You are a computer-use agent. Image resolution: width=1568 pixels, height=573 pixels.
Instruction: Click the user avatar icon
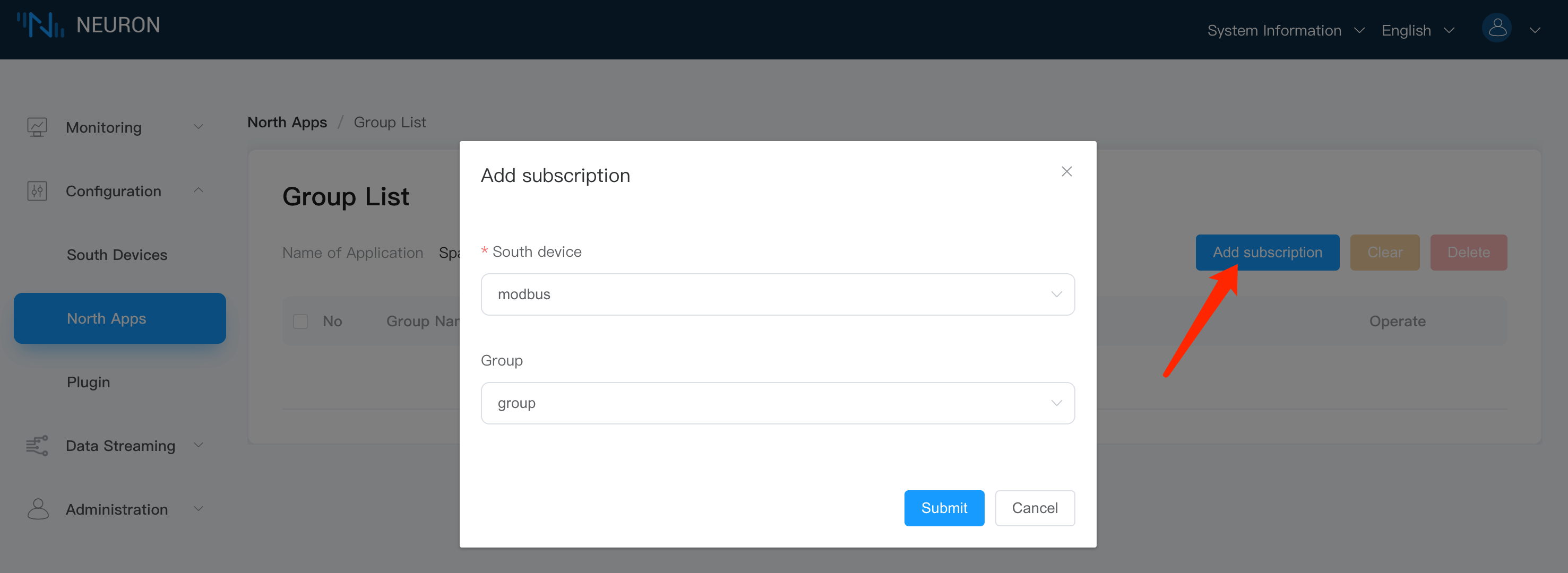[x=1496, y=28]
